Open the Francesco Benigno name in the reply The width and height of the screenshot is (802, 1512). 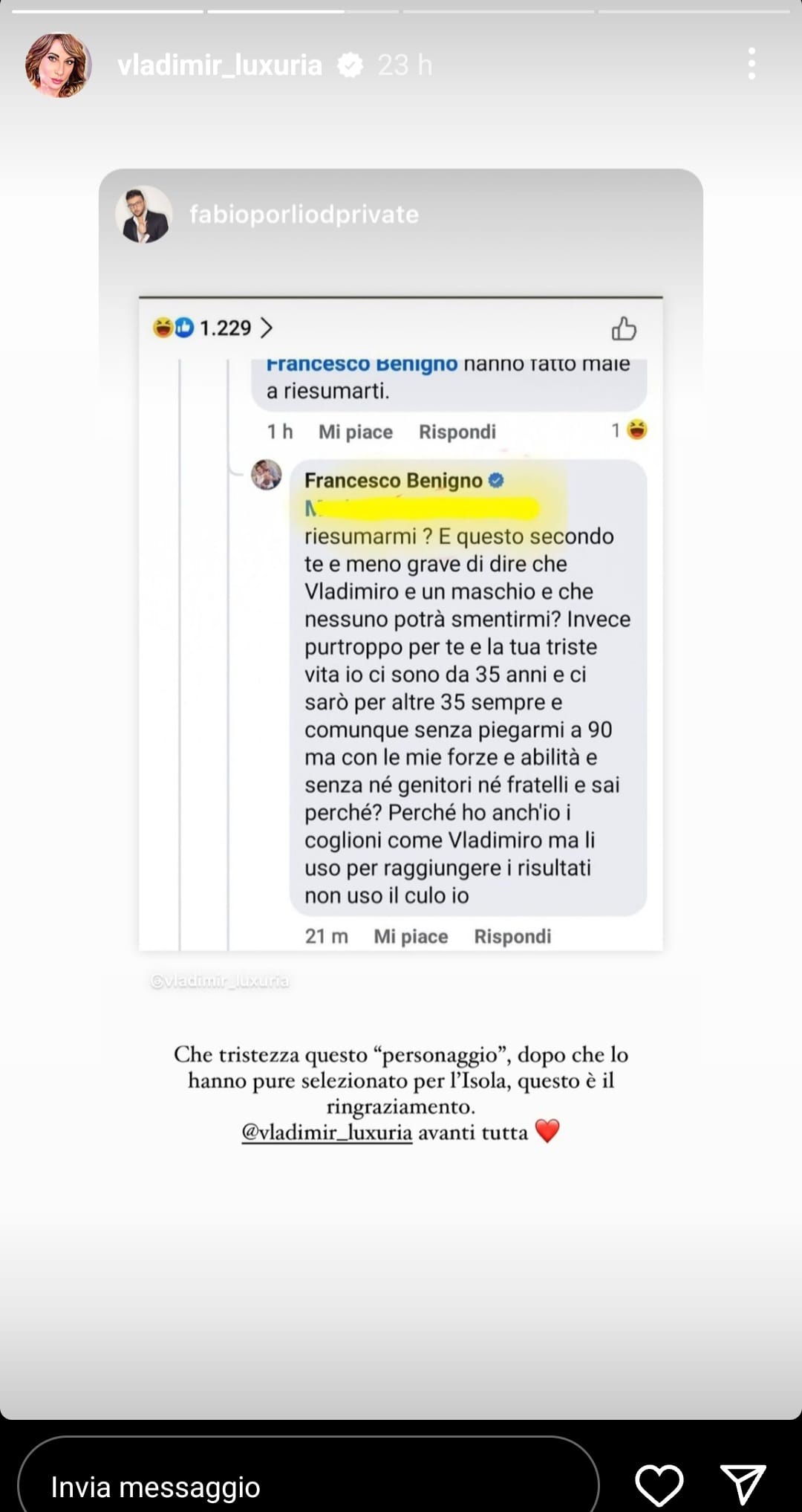[x=394, y=481]
